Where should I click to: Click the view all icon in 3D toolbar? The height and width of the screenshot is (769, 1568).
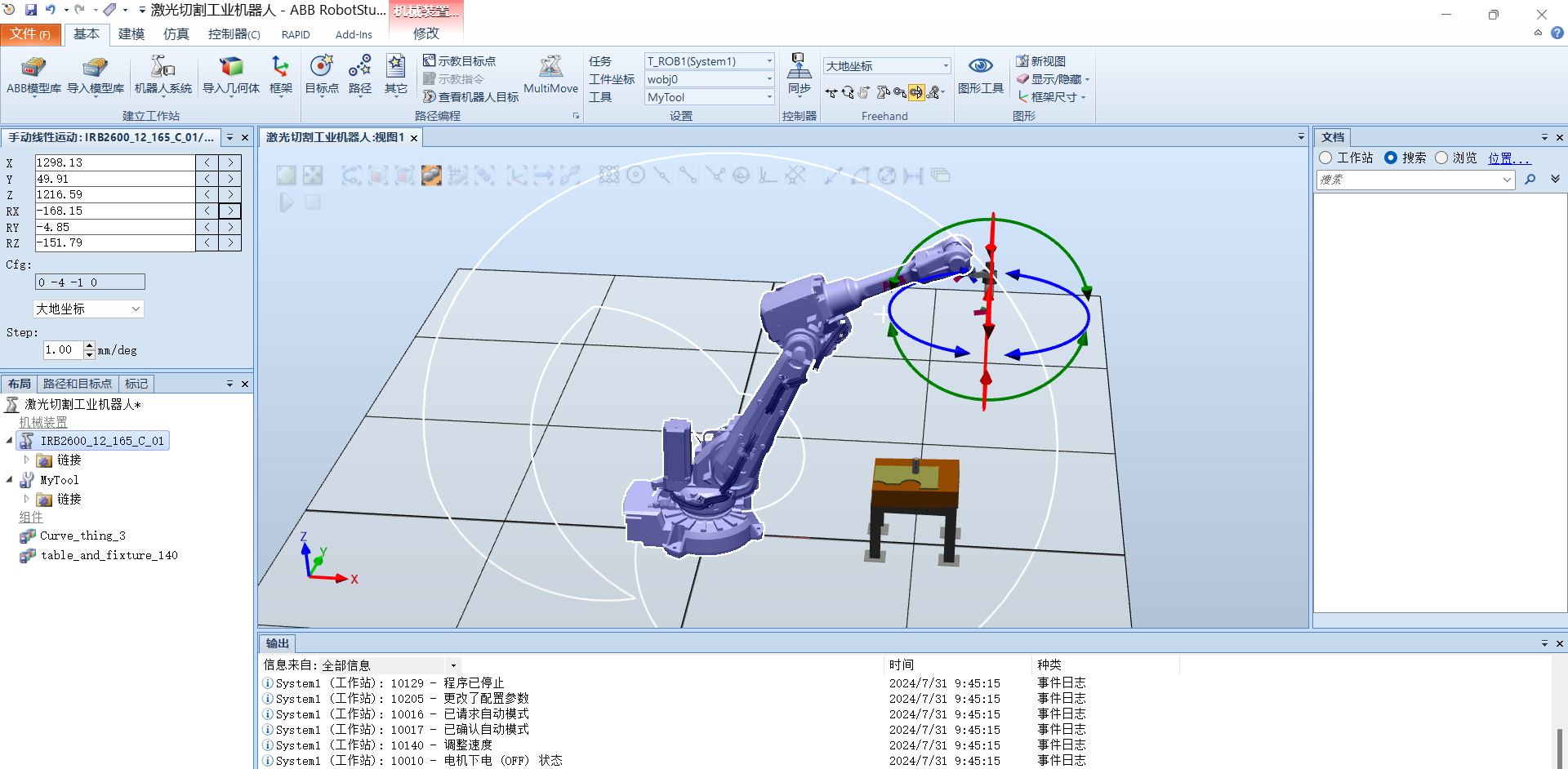[x=286, y=175]
